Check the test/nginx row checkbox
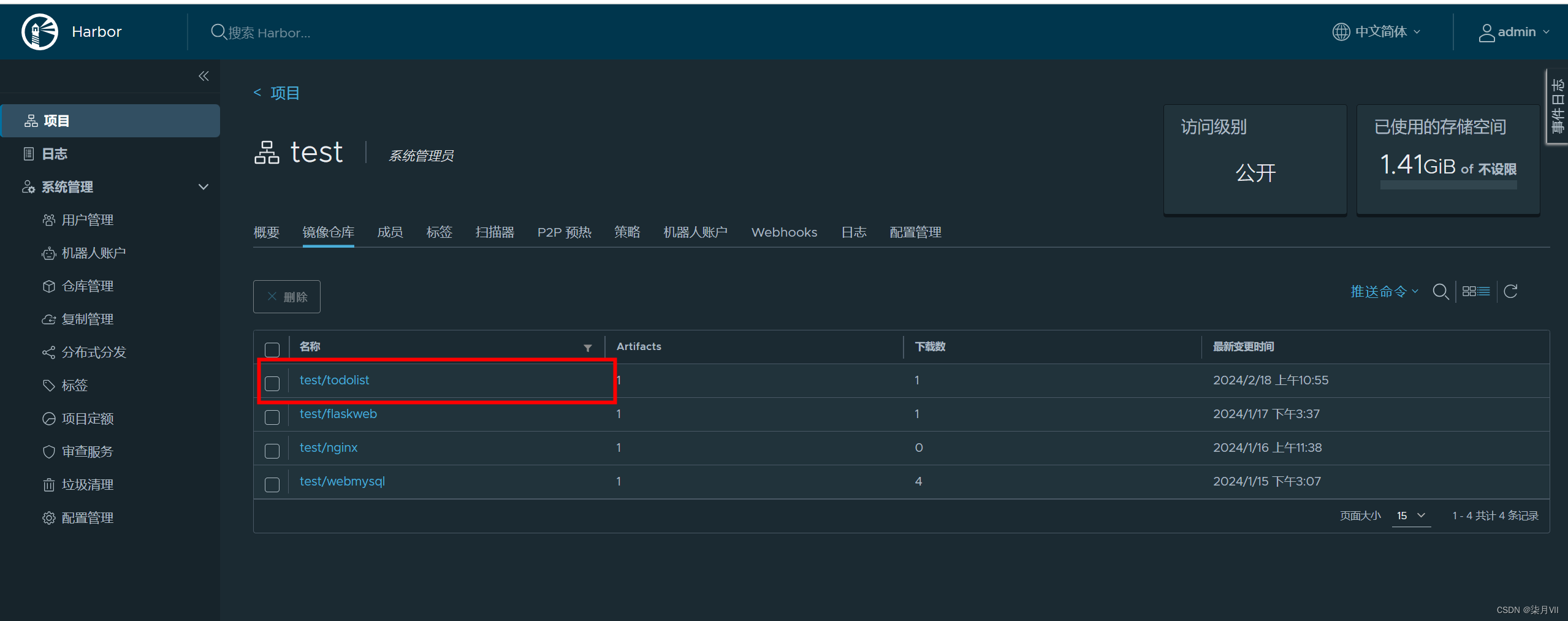 pyautogui.click(x=272, y=451)
